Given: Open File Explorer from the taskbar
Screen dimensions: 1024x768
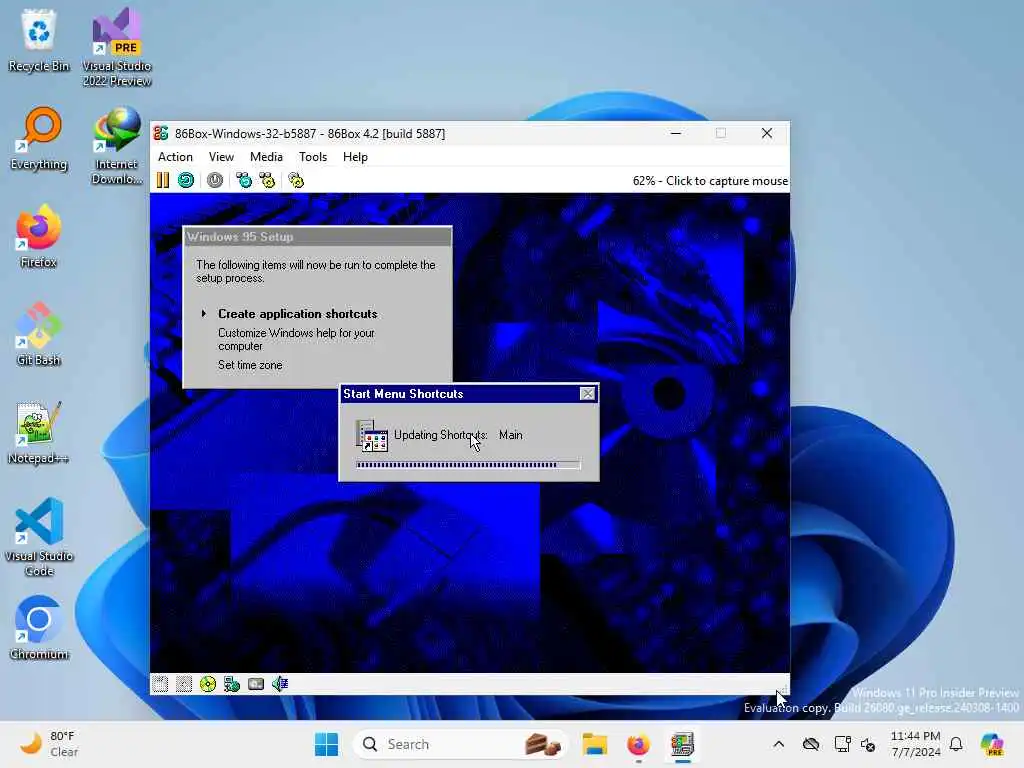Looking at the screenshot, I should pos(595,744).
